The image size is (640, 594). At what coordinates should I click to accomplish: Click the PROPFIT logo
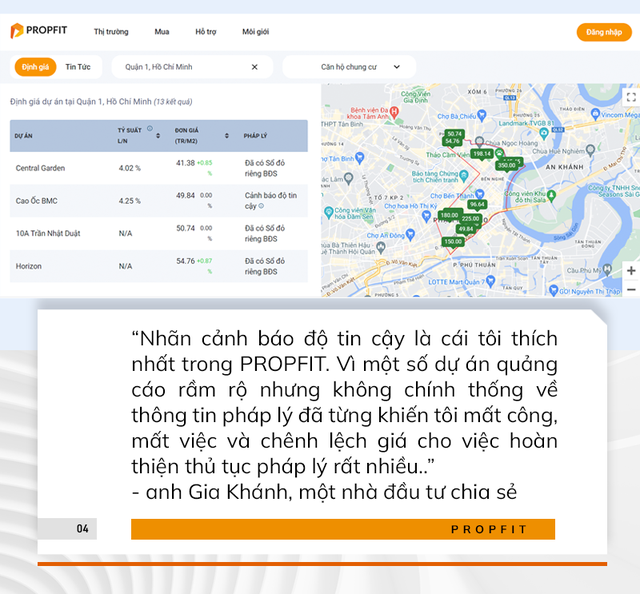39,31
